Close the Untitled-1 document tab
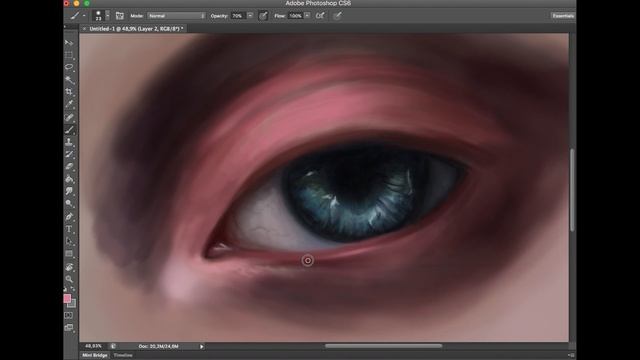This screenshot has height=360, width=640. pyautogui.click(x=84, y=29)
